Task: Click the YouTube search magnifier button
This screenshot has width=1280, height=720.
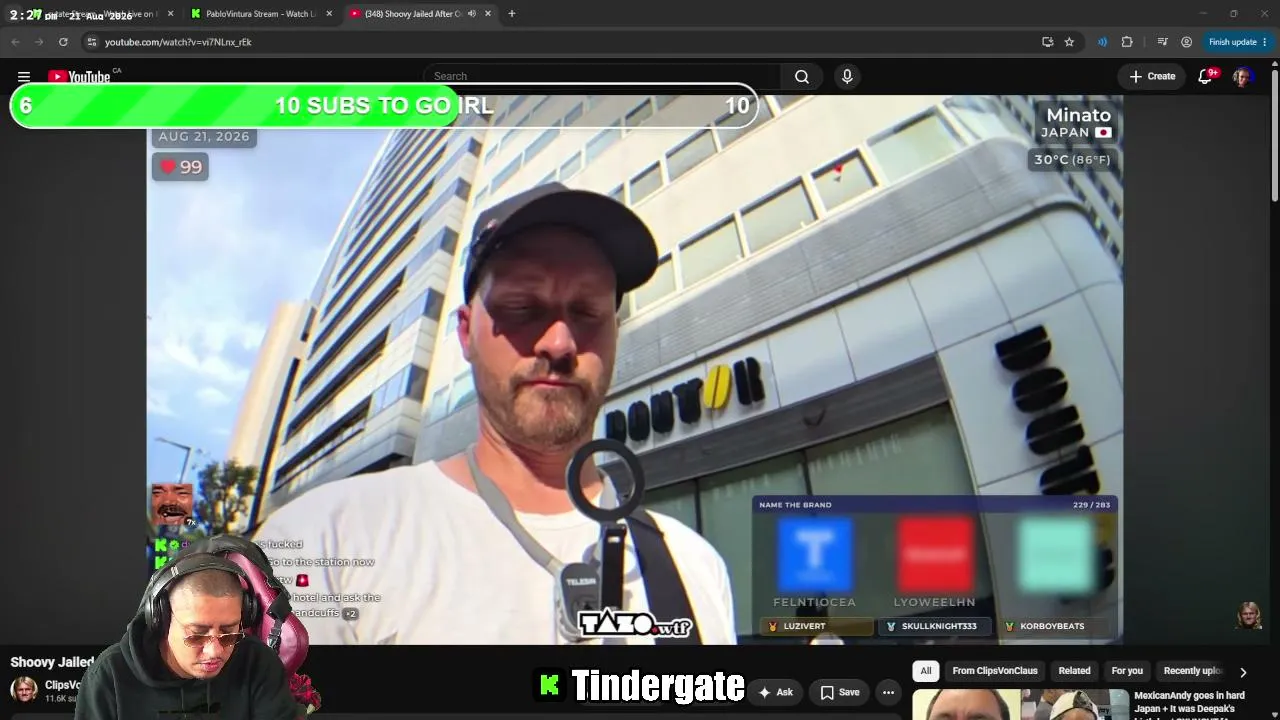Action: point(802,76)
